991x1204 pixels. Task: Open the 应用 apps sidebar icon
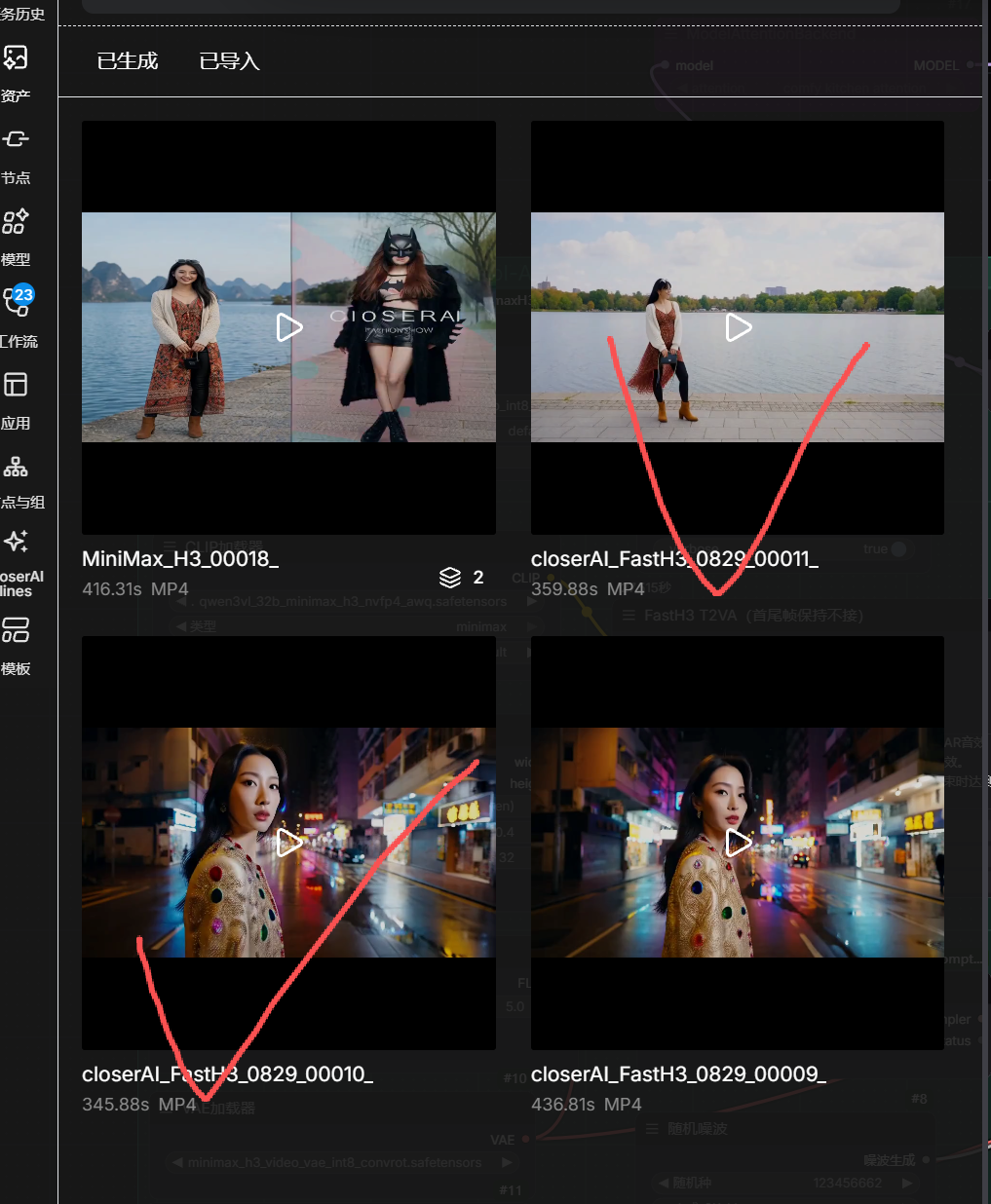[x=16, y=385]
